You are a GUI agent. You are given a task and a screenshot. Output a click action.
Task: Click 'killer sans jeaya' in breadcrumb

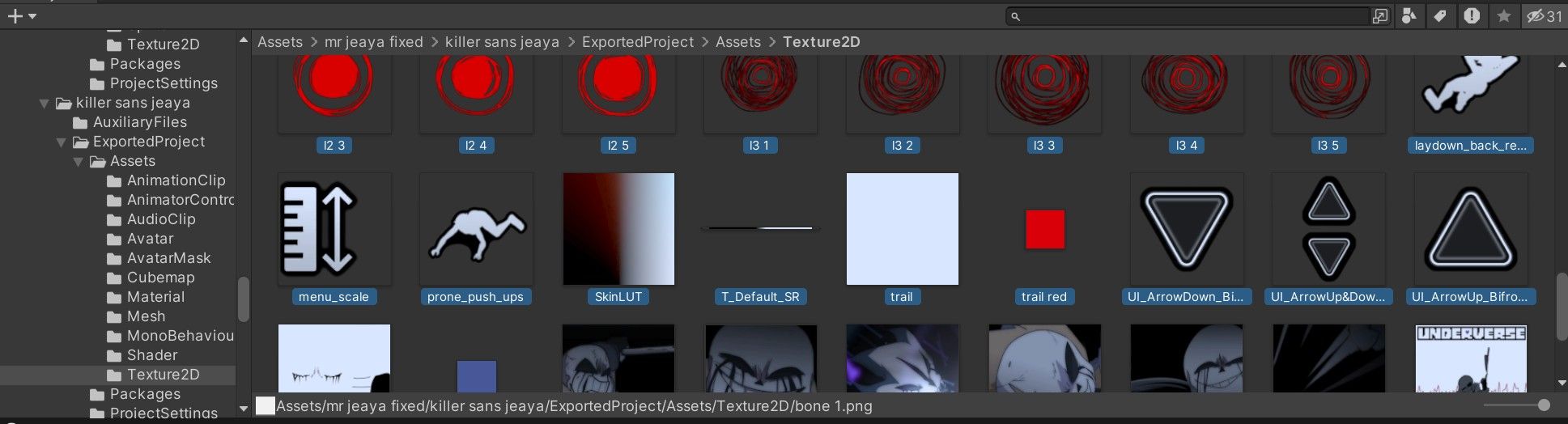click(502, 42)
